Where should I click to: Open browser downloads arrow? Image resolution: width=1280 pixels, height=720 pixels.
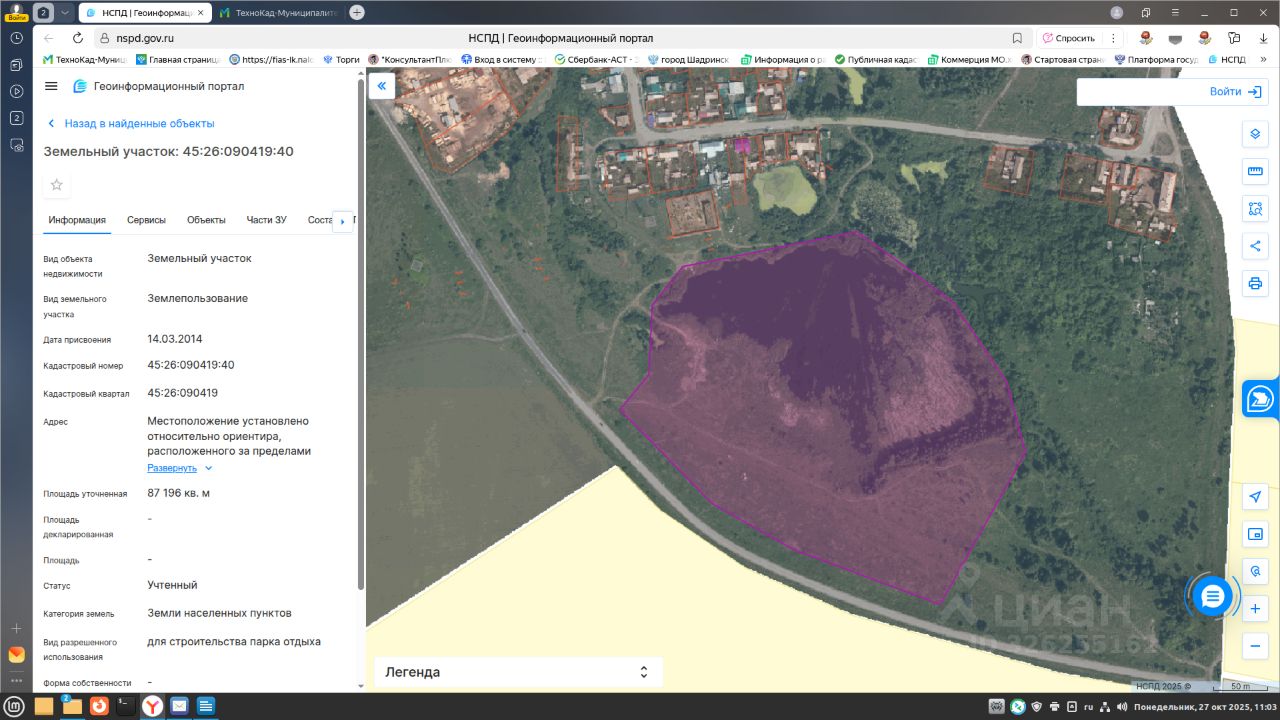(1261, 38)
